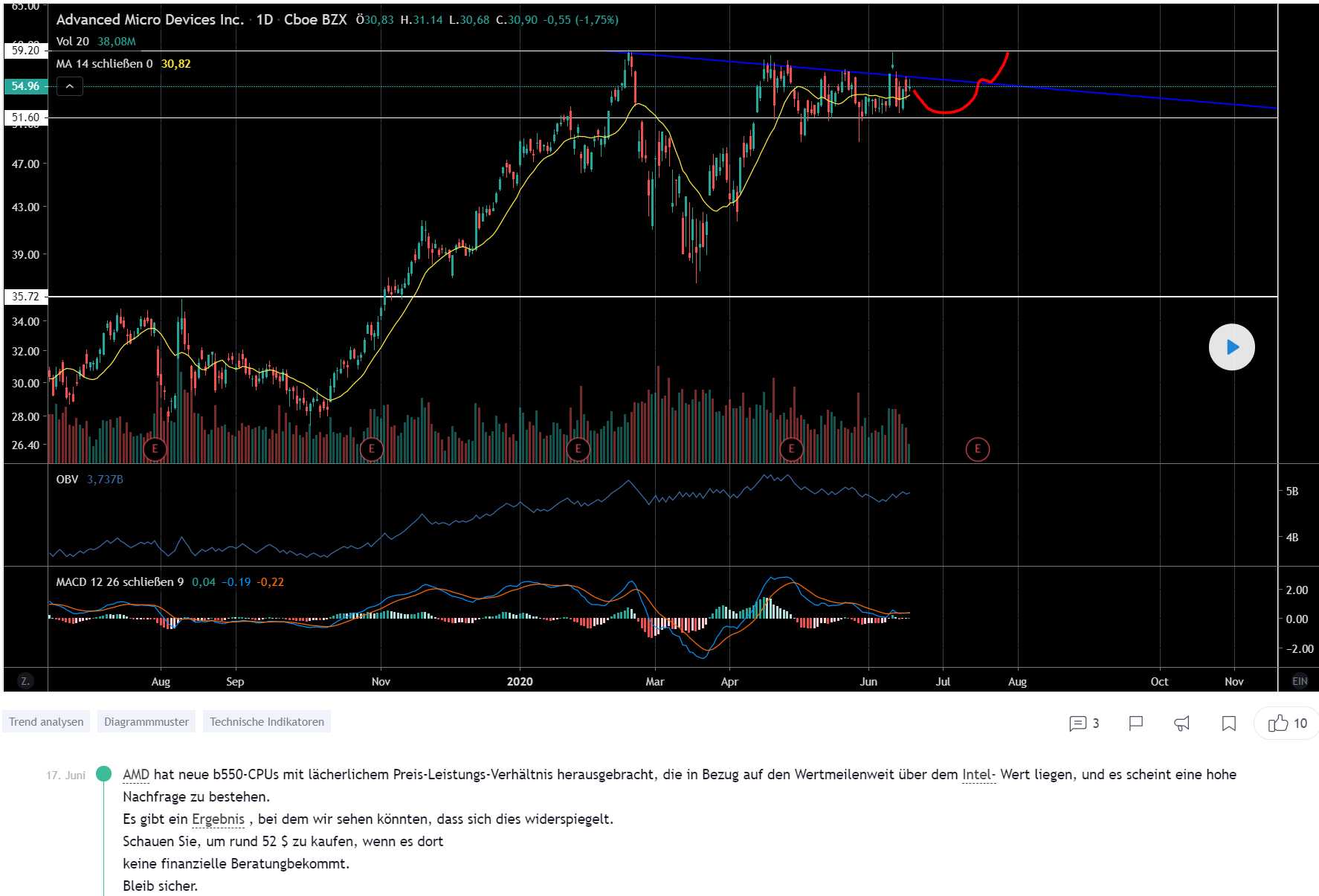This screenshot has width=1319, height=896.
Task: Click the 1D interval label in the chart header
Action: tap(265, 20)
